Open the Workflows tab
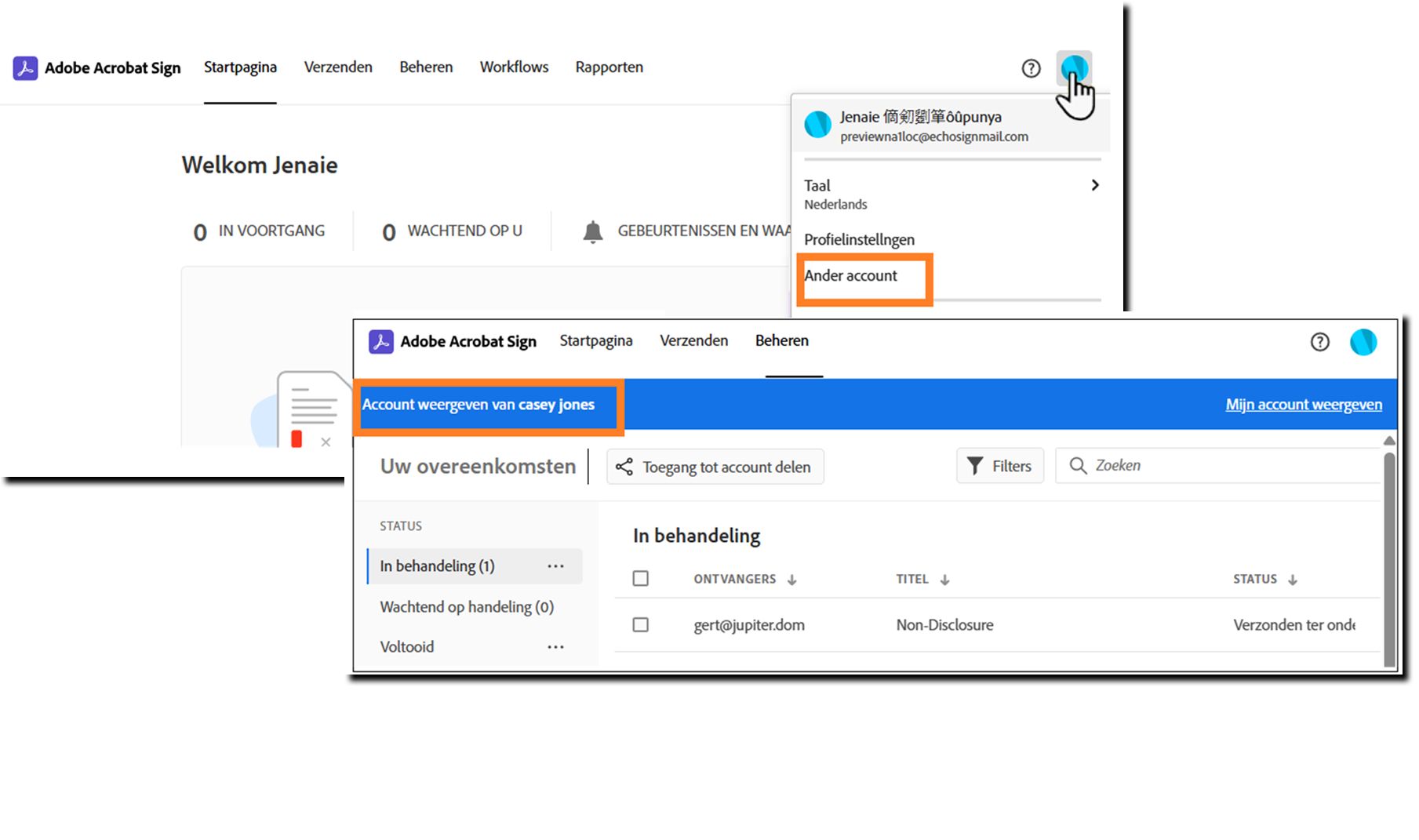The width and height of the screenshot is (1419, 840). coord(514,67)
